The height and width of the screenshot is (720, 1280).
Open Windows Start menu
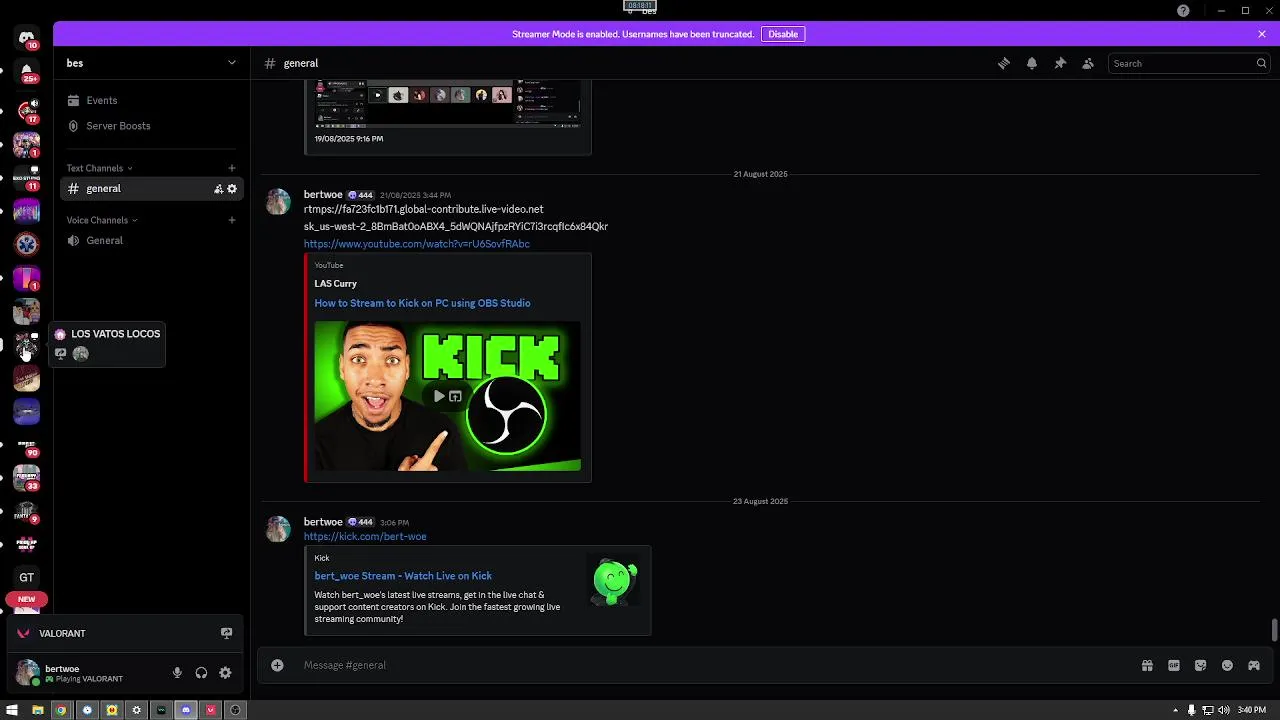pyautogui.click(x=12, y=710)
